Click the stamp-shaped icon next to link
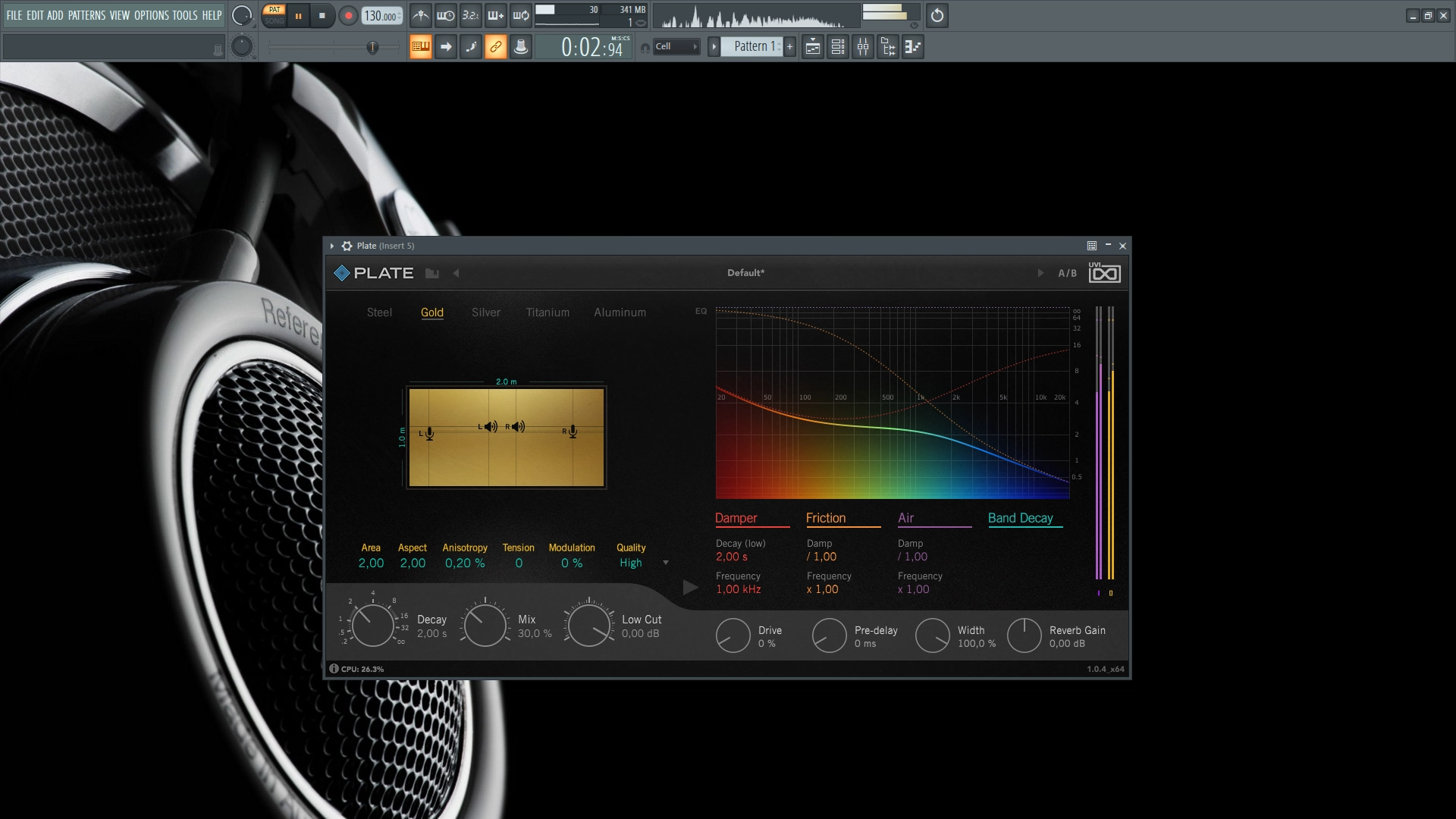Screen dimensions: 1456x819 pyautogui.click(x=521, y=47)
